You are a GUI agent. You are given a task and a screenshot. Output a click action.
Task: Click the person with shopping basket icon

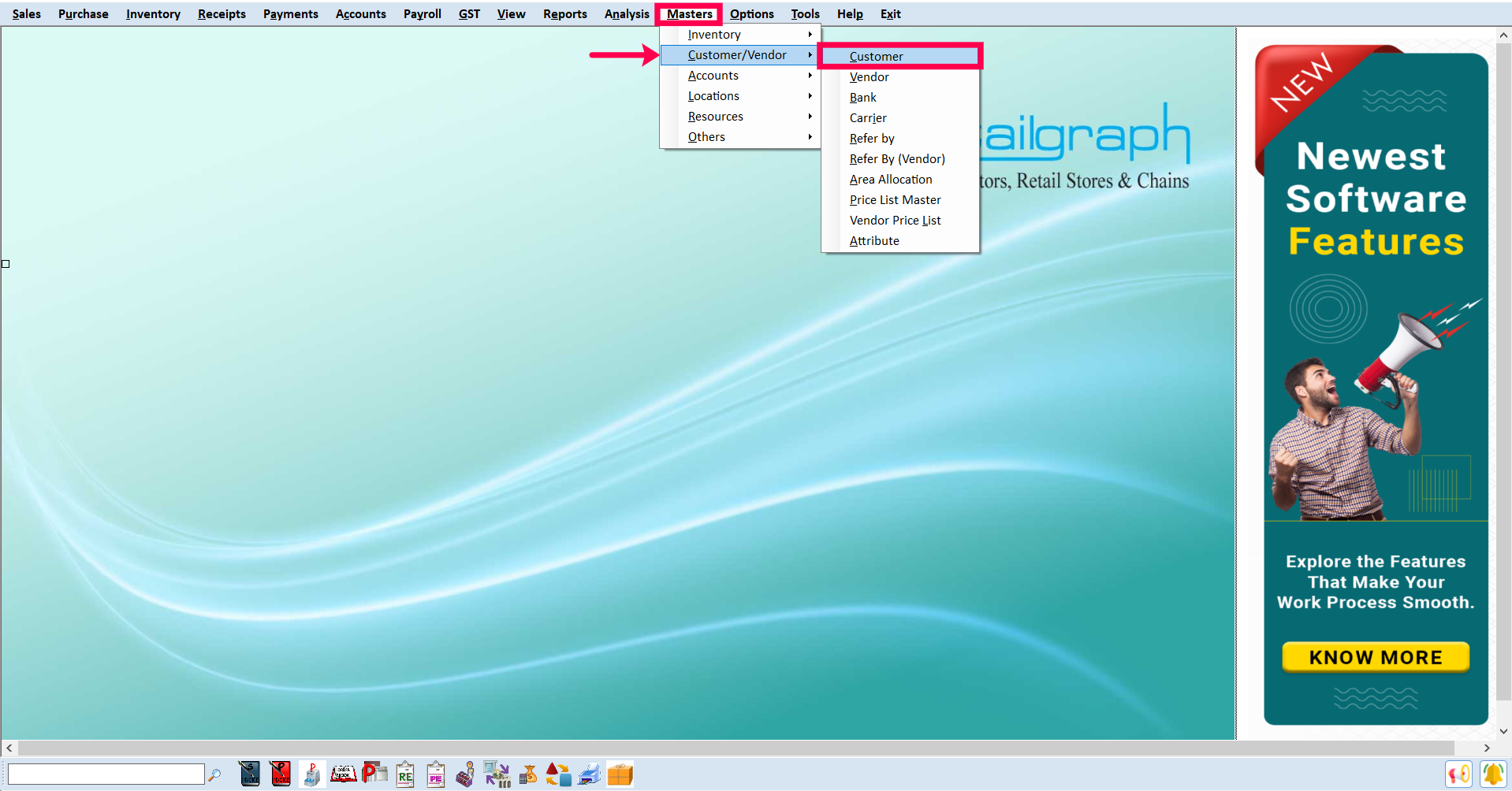point(466,774)
